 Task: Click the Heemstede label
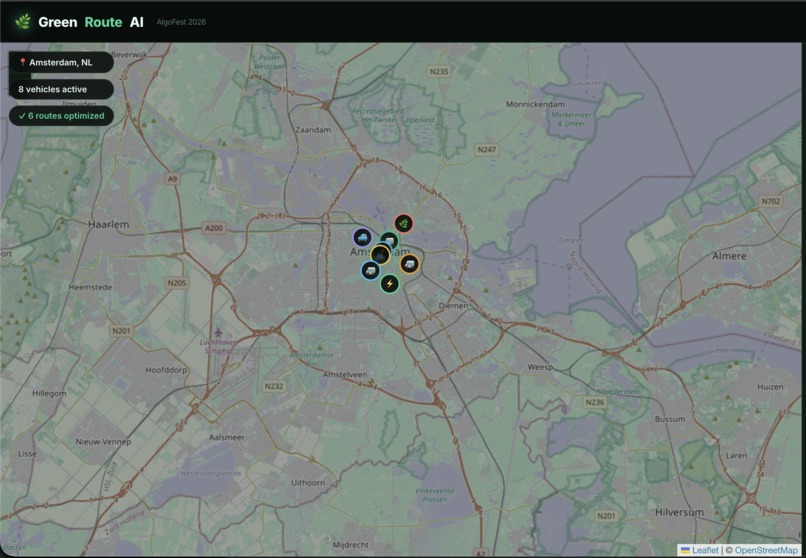coord(90,287)
